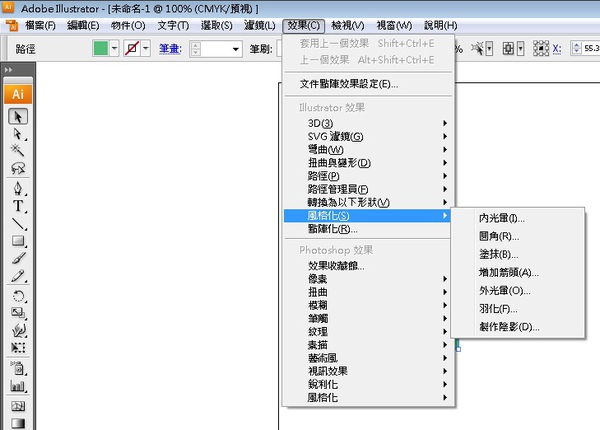Open the 視窗(W) menu
Screen dimensions: 600x430
[394, 26]
